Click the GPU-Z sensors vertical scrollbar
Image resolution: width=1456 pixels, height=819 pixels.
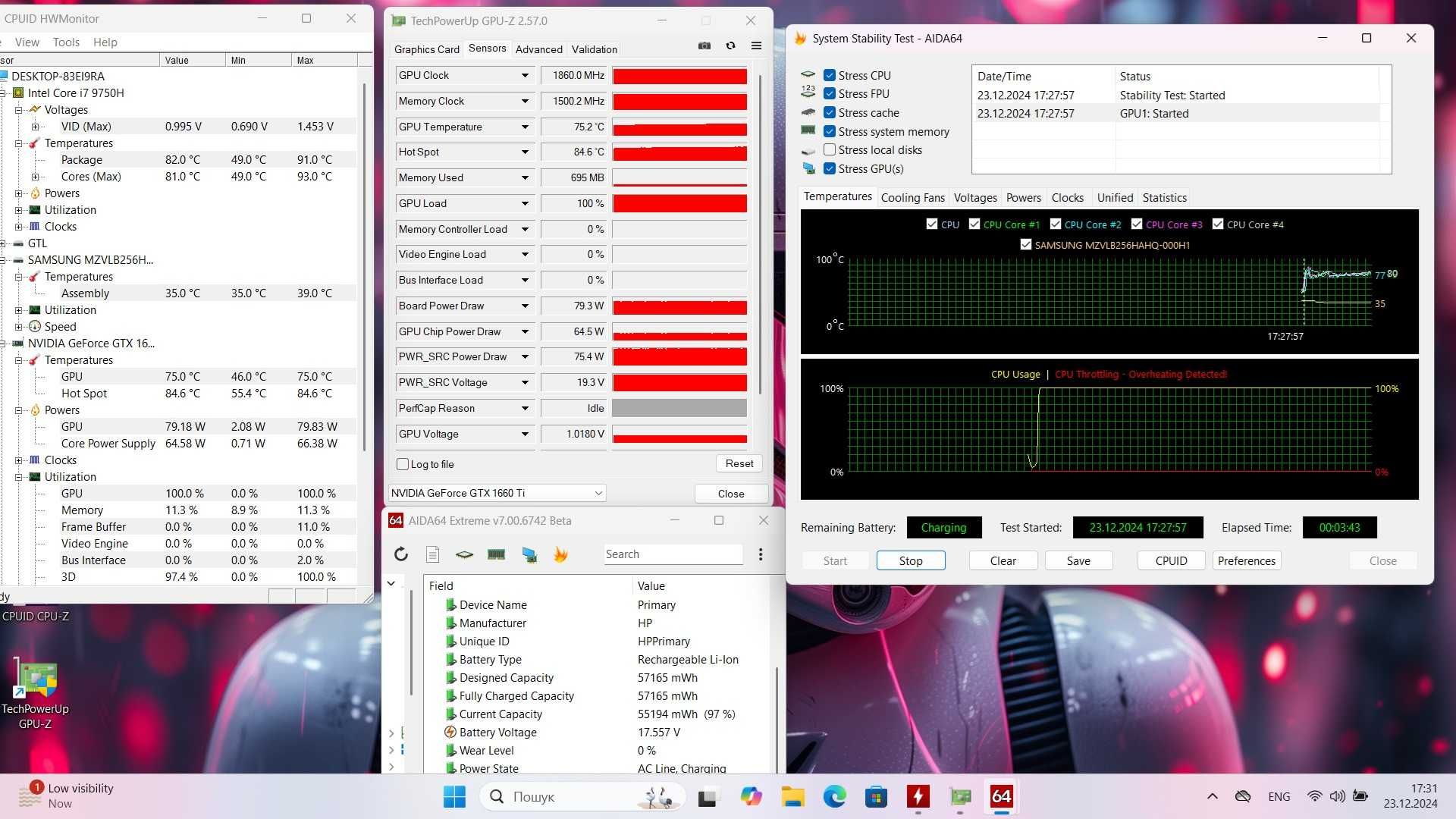[x=760, y=235]
